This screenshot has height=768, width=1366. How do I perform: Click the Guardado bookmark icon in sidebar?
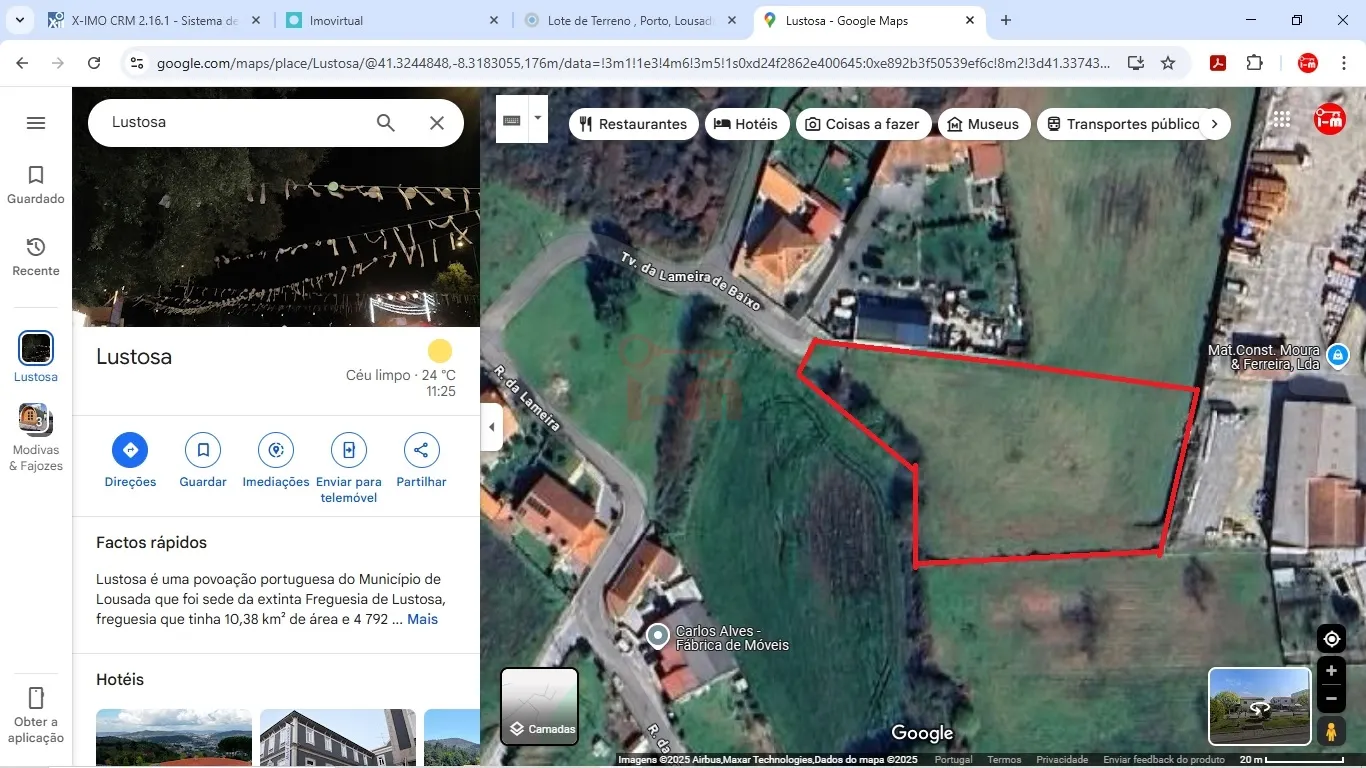point(36,176)
